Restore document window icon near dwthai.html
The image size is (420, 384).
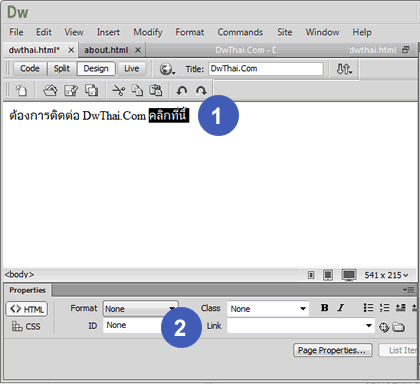405,50
